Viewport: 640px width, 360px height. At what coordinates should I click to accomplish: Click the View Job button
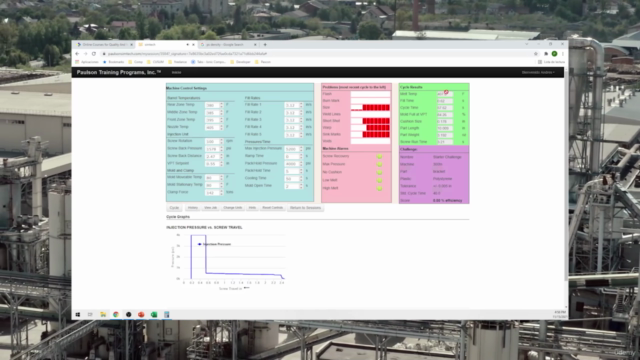coord(211,208)
